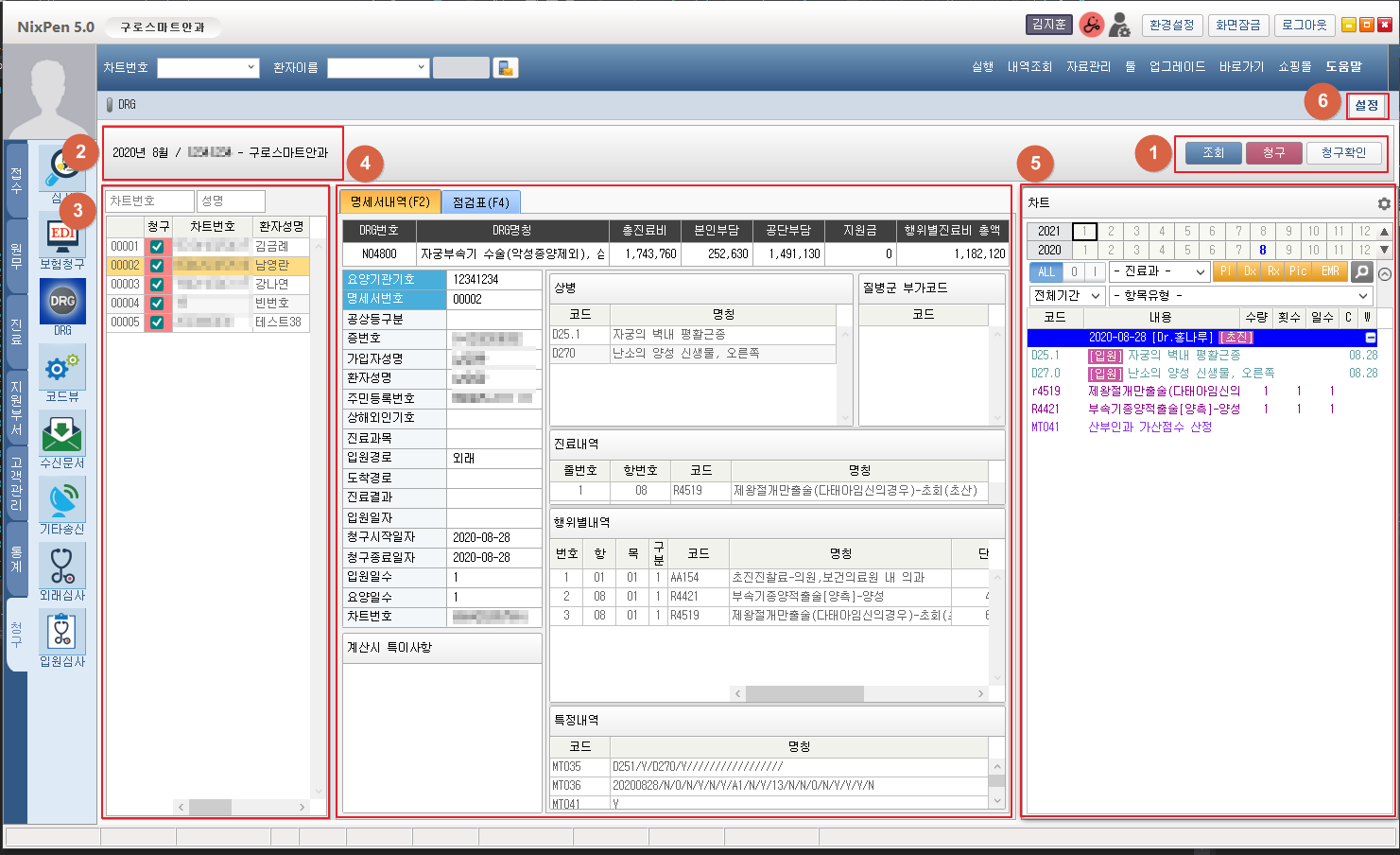
Task: Open the 진료과 dropdown filter
Action: pyautogui.click(x=1159, y=271)
